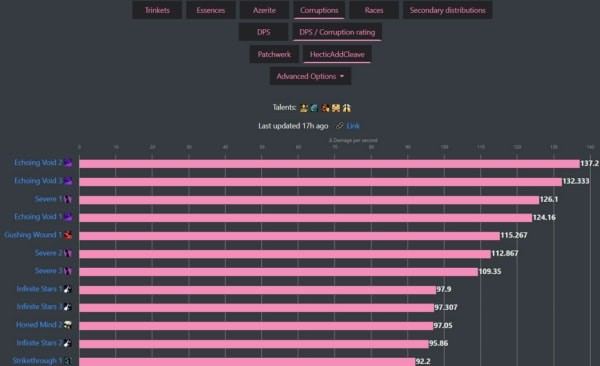Open the Echoing Void 3 link
This screenshot has height=366, width=600.
point(38,181)
